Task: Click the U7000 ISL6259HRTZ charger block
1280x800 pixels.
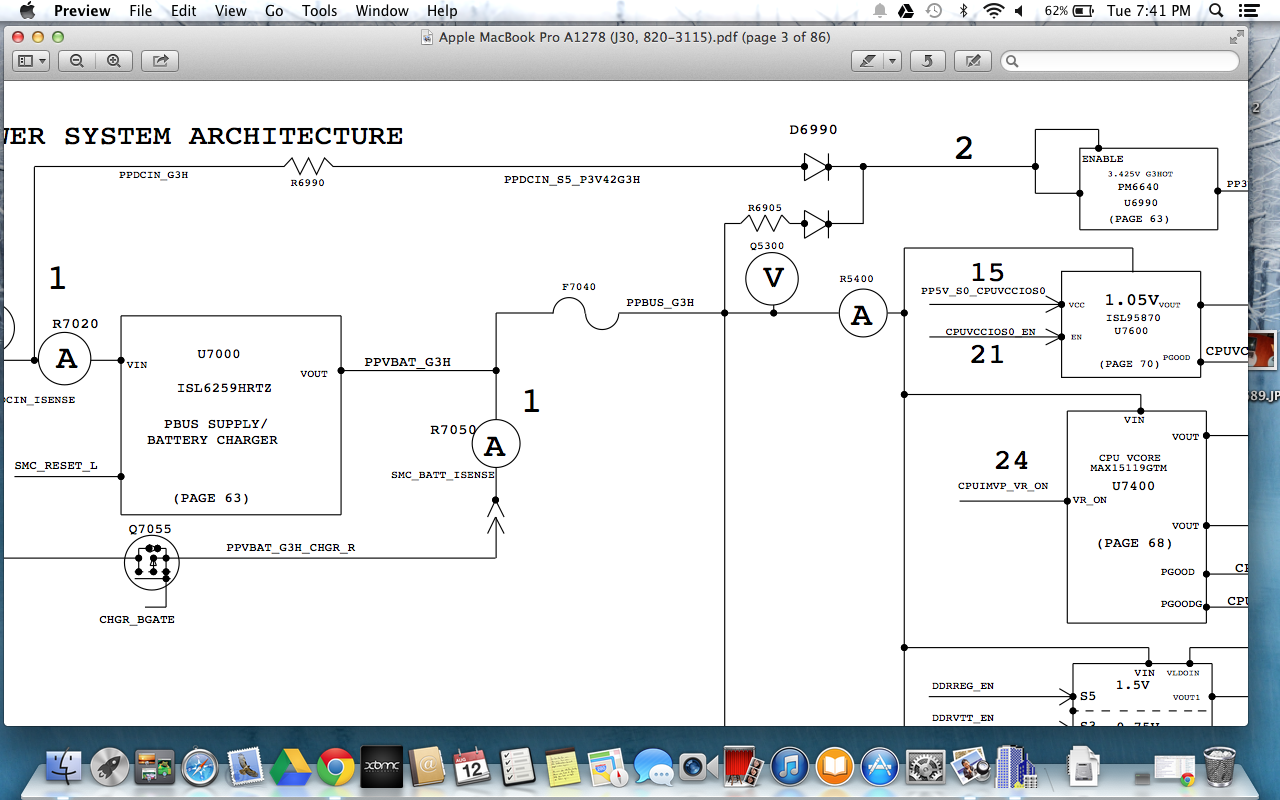Action: point(231,415)
